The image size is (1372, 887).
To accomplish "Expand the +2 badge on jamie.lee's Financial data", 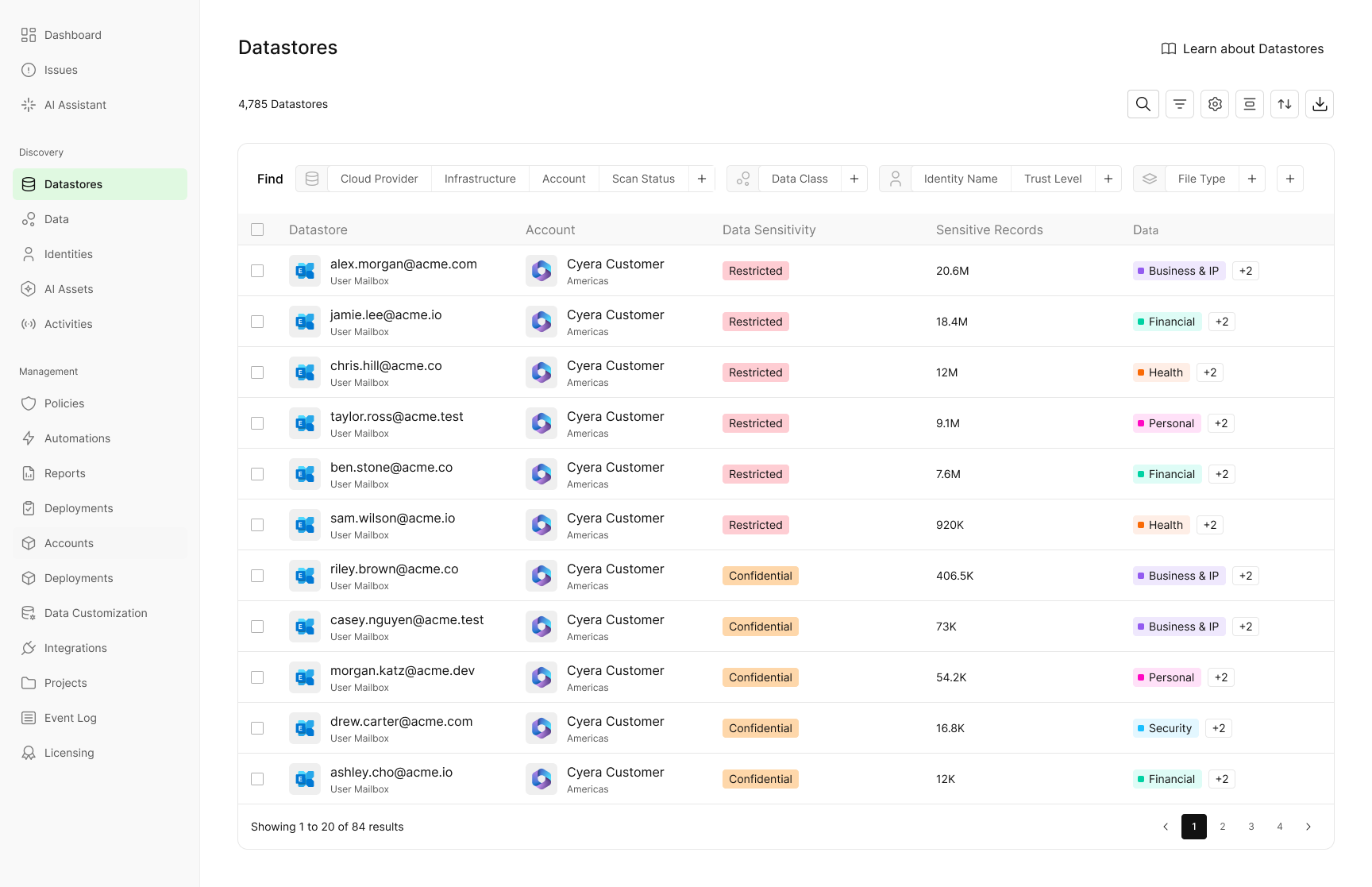I will (1221, 322).
